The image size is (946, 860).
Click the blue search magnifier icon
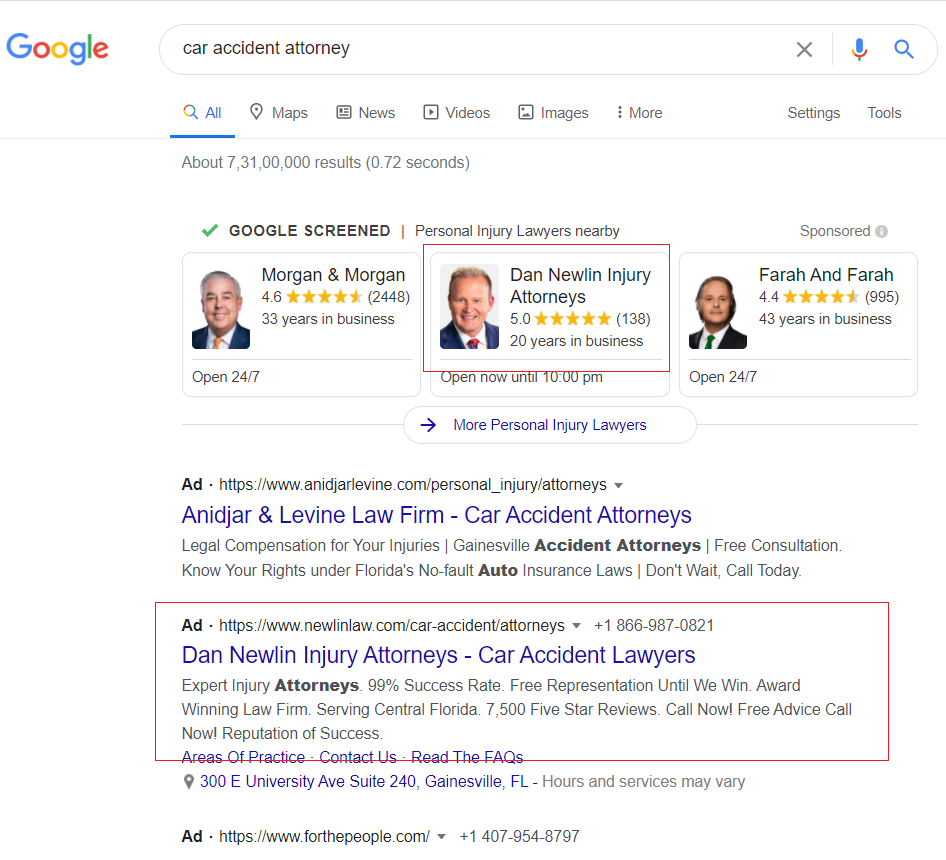tap(904, 49)
